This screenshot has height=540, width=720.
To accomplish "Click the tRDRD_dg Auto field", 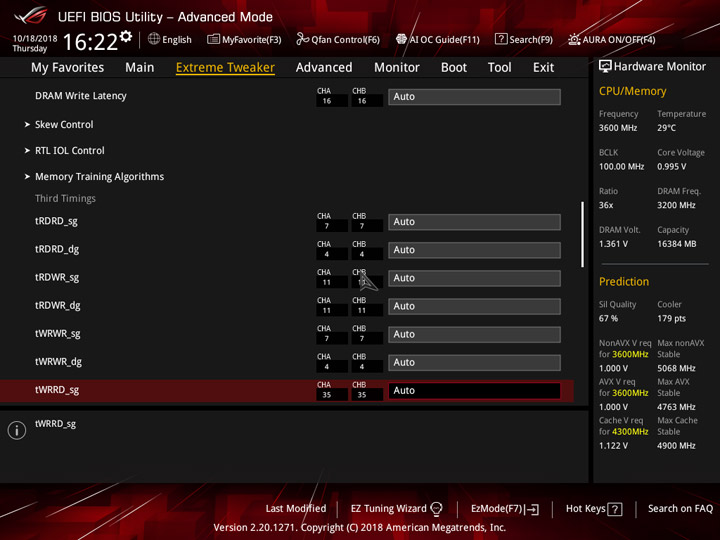I will pyautogui.click(x=474, y=250).
